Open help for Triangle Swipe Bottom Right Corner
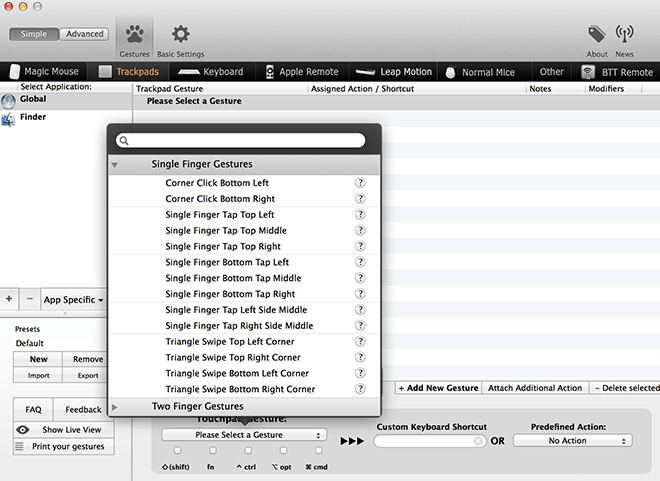The height and width of the screenshot is (481, 660). [360, 389]
